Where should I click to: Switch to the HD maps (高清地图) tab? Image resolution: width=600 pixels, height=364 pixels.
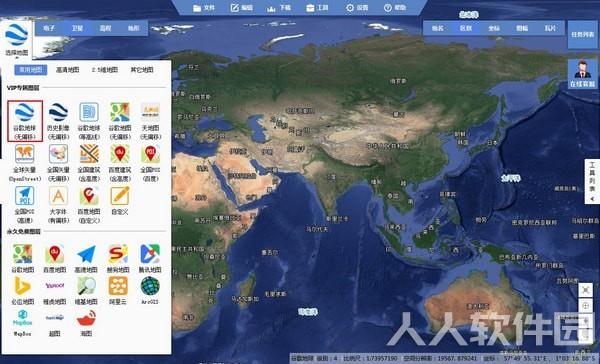pos(68,70)
